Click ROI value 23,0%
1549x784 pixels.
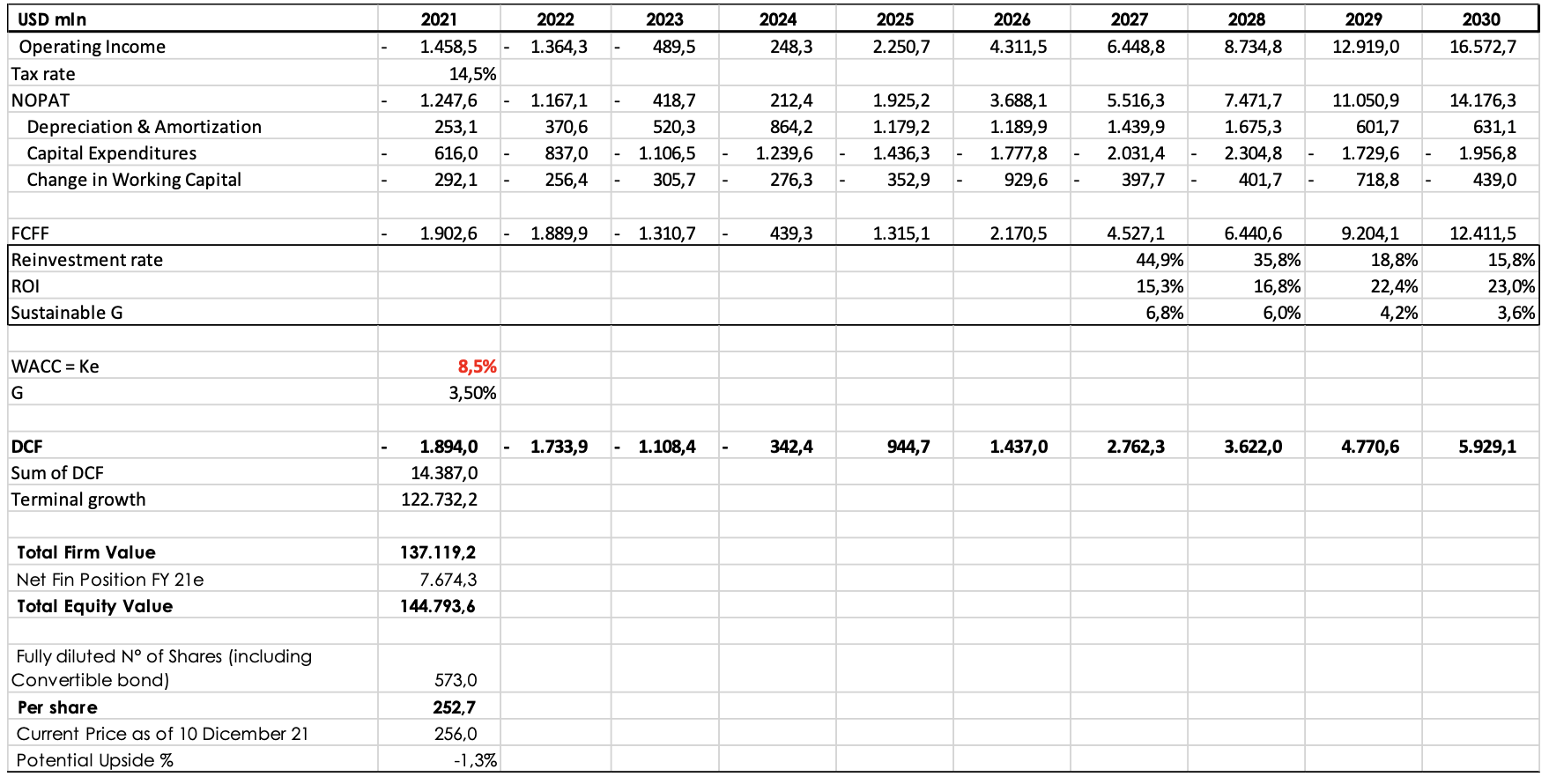click(1511, 286)
